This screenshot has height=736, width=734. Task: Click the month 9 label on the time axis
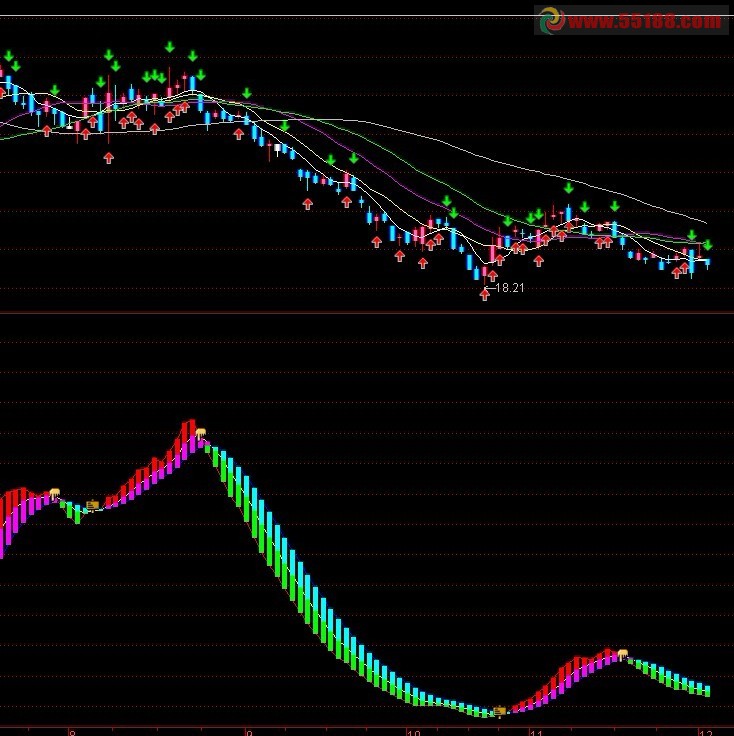tap(250, 731)
